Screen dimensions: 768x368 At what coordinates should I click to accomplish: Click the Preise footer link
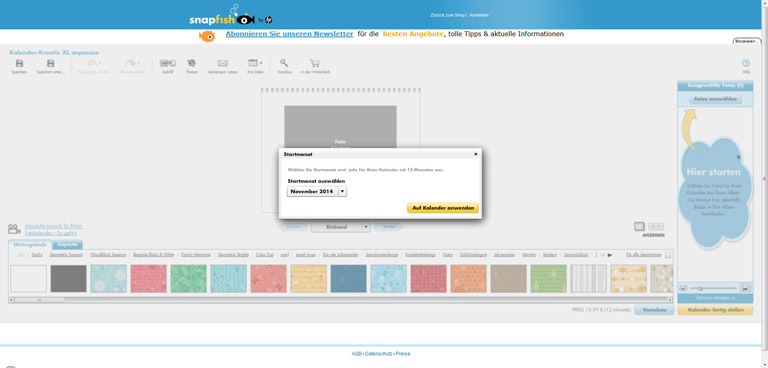[x=403, y=354]
